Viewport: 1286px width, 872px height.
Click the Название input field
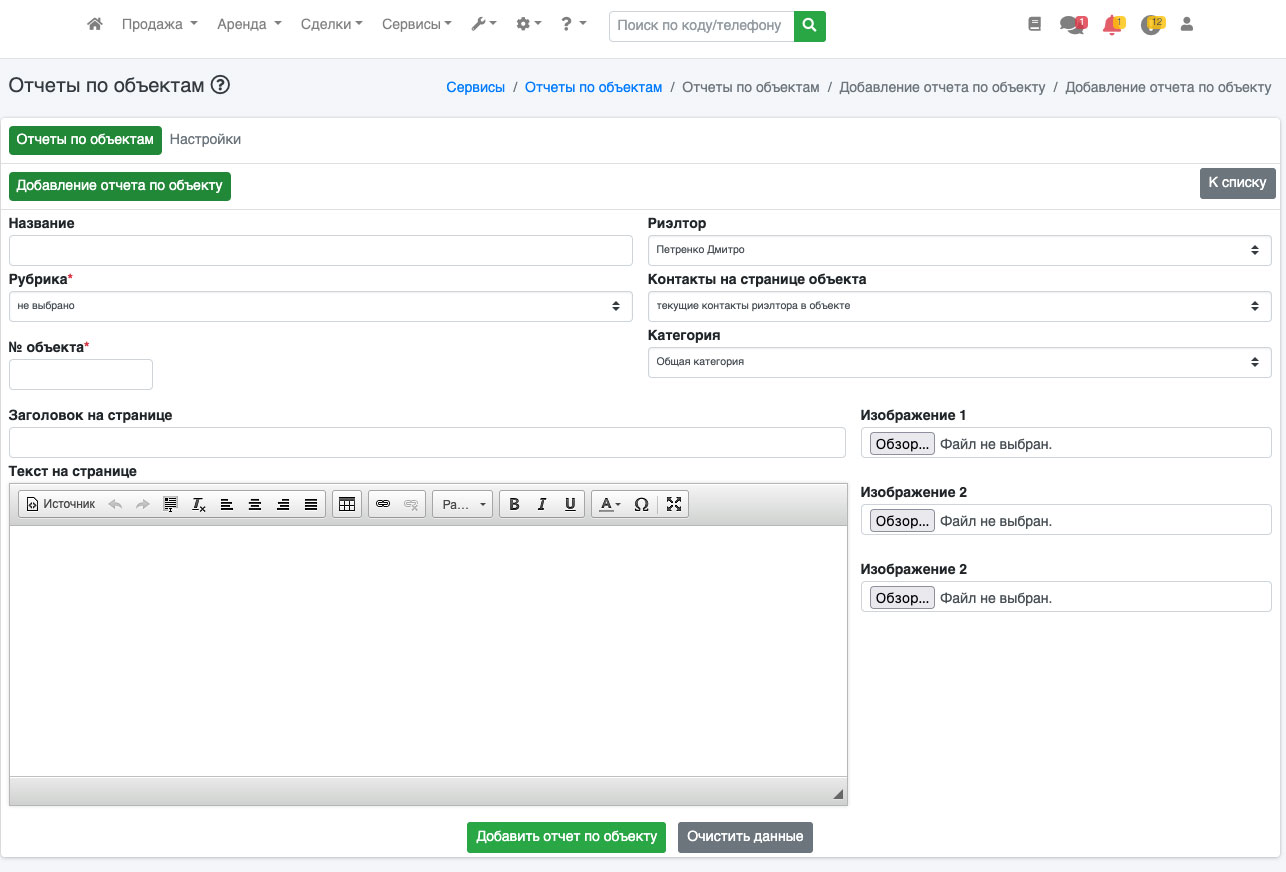[320, 250]
